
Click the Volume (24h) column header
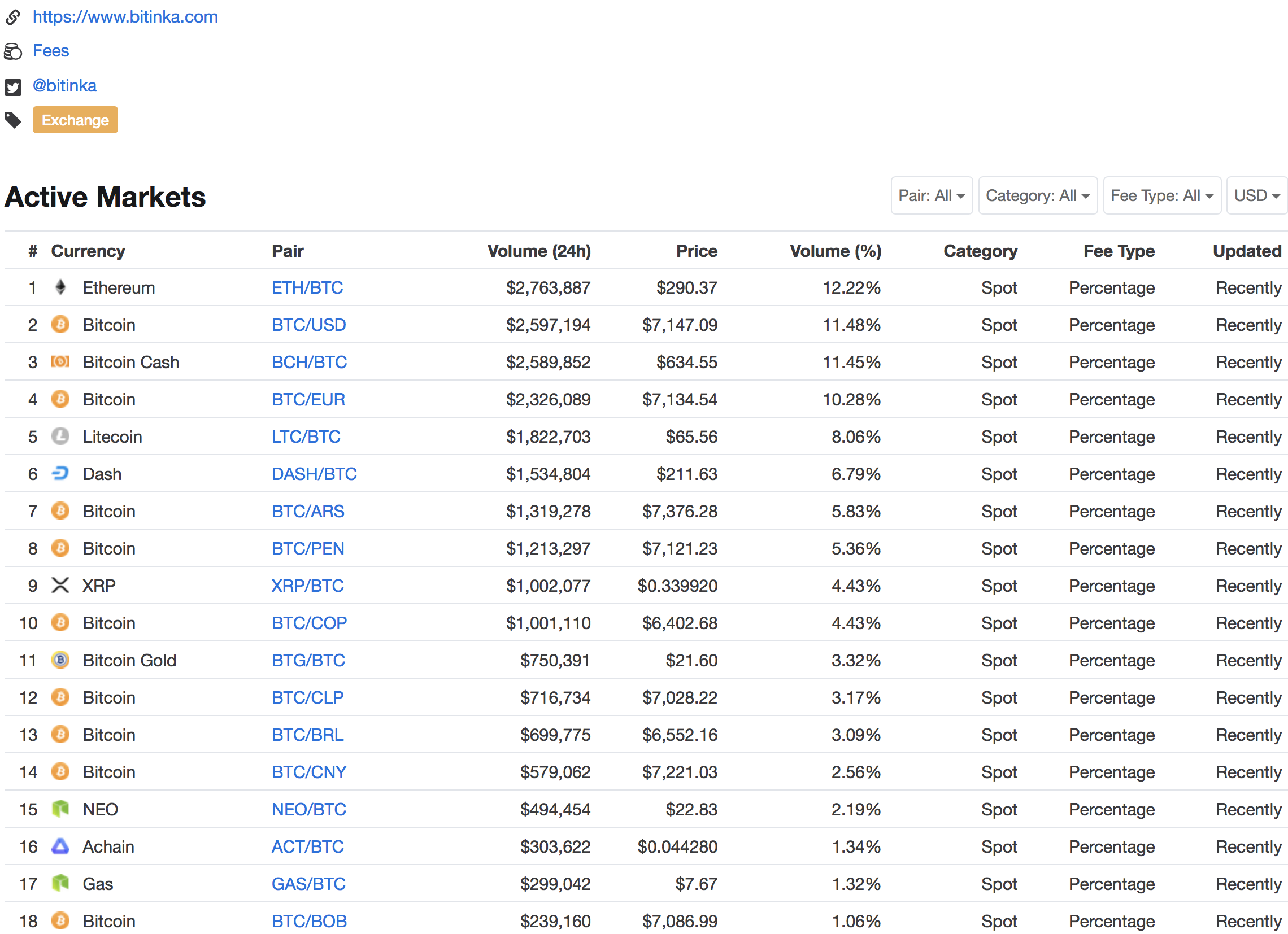tap(539, 251)
